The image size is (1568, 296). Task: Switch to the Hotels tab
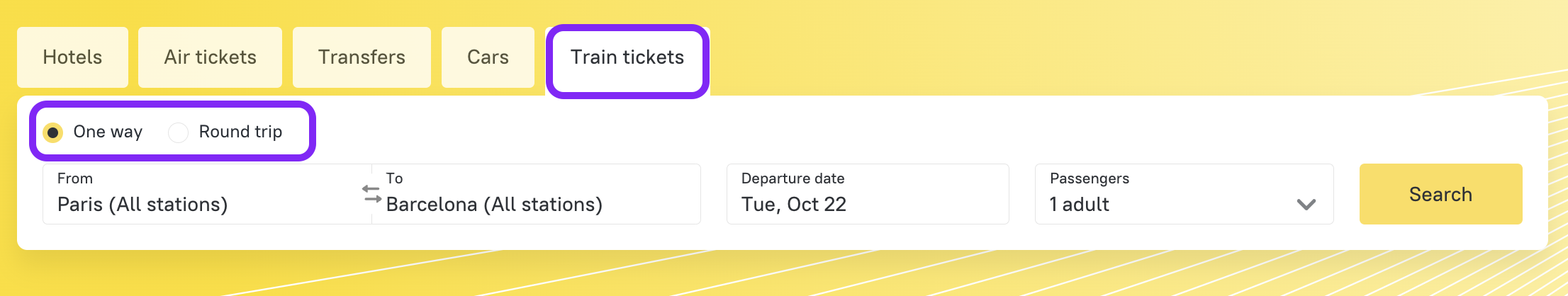tap(72, 57)
